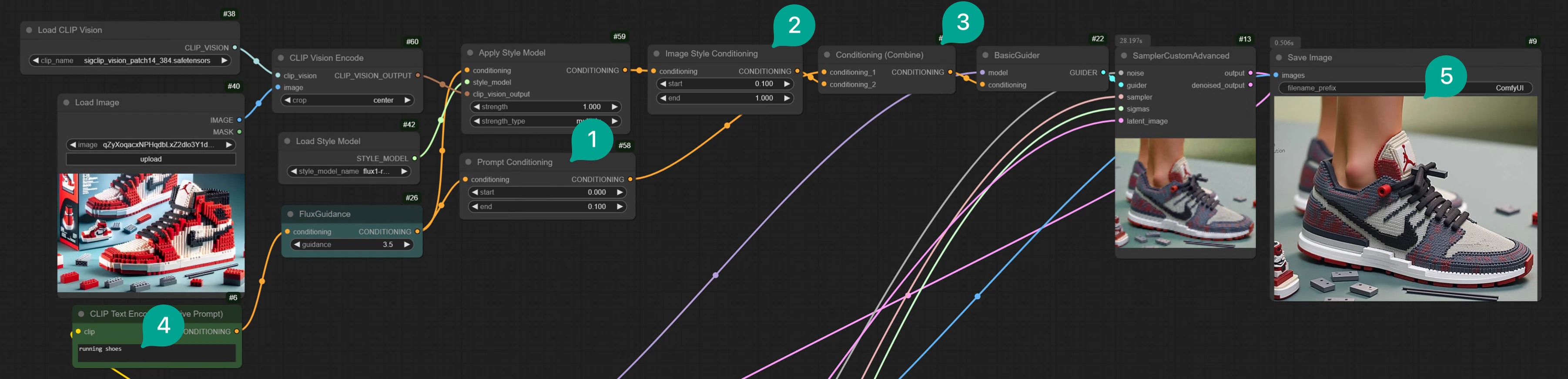Click the SamplerCustomAdvanced node title
Viewport: 1568px width, 379px height.
coord(1181,55)
